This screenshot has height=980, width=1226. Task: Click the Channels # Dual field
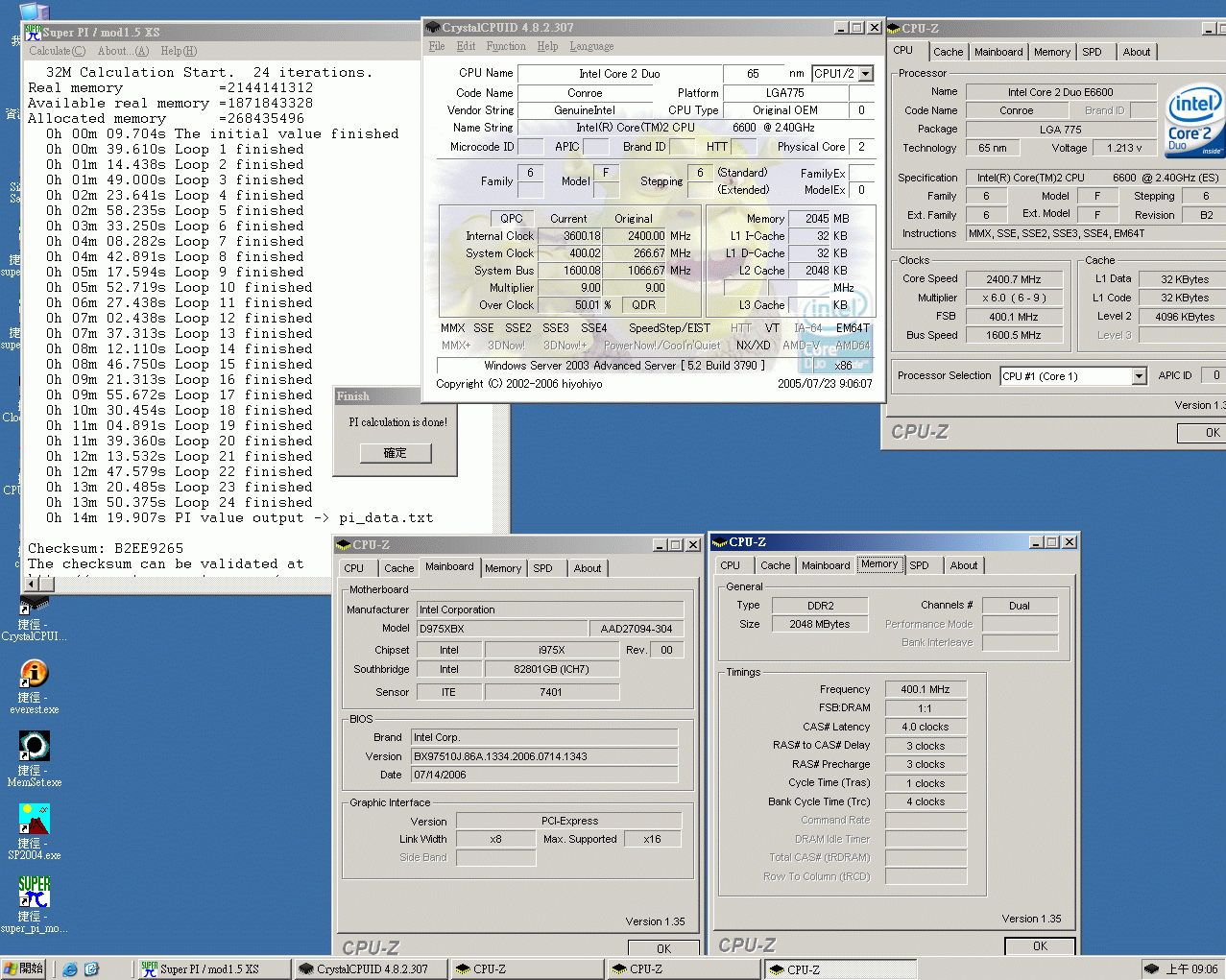pos(1020,606)
